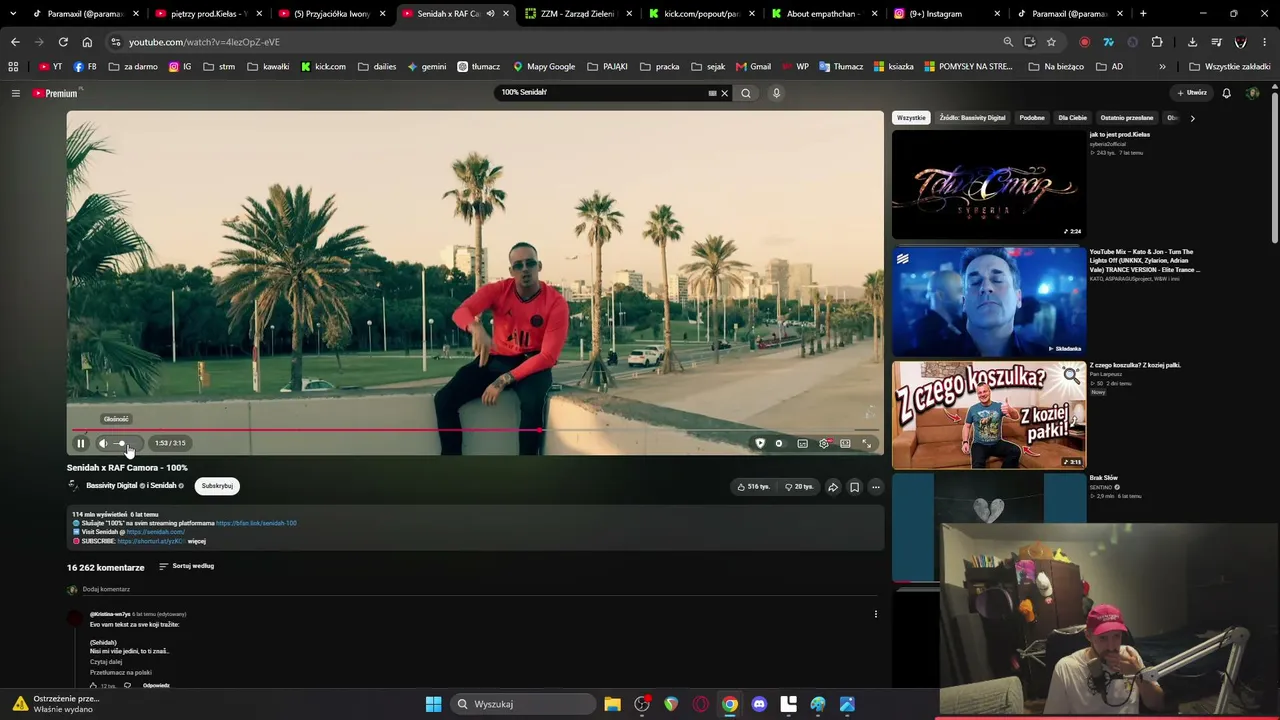Go to the browser home page
Image resolution: width=1280 pixels, height=720 pixels.
click(87, 42)
